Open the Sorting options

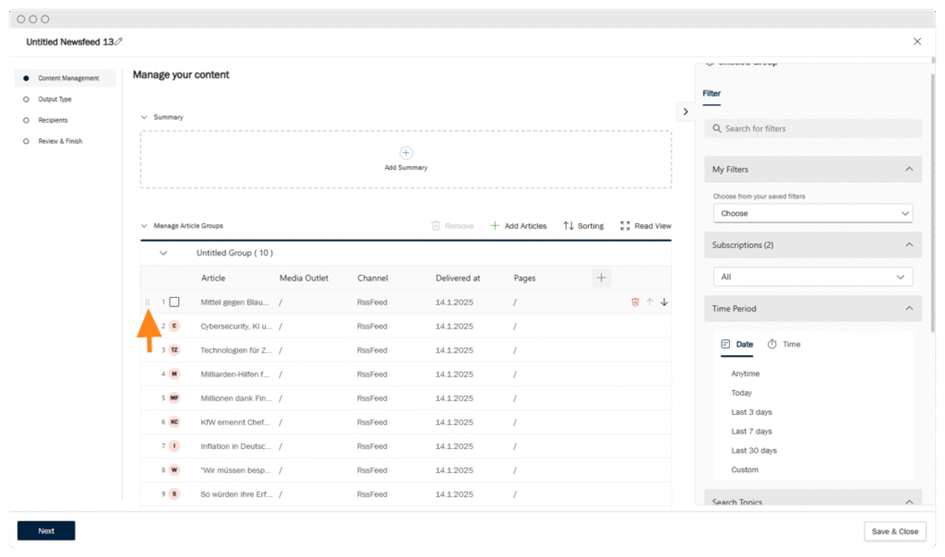pyautogui.click(x=583, y=226)
